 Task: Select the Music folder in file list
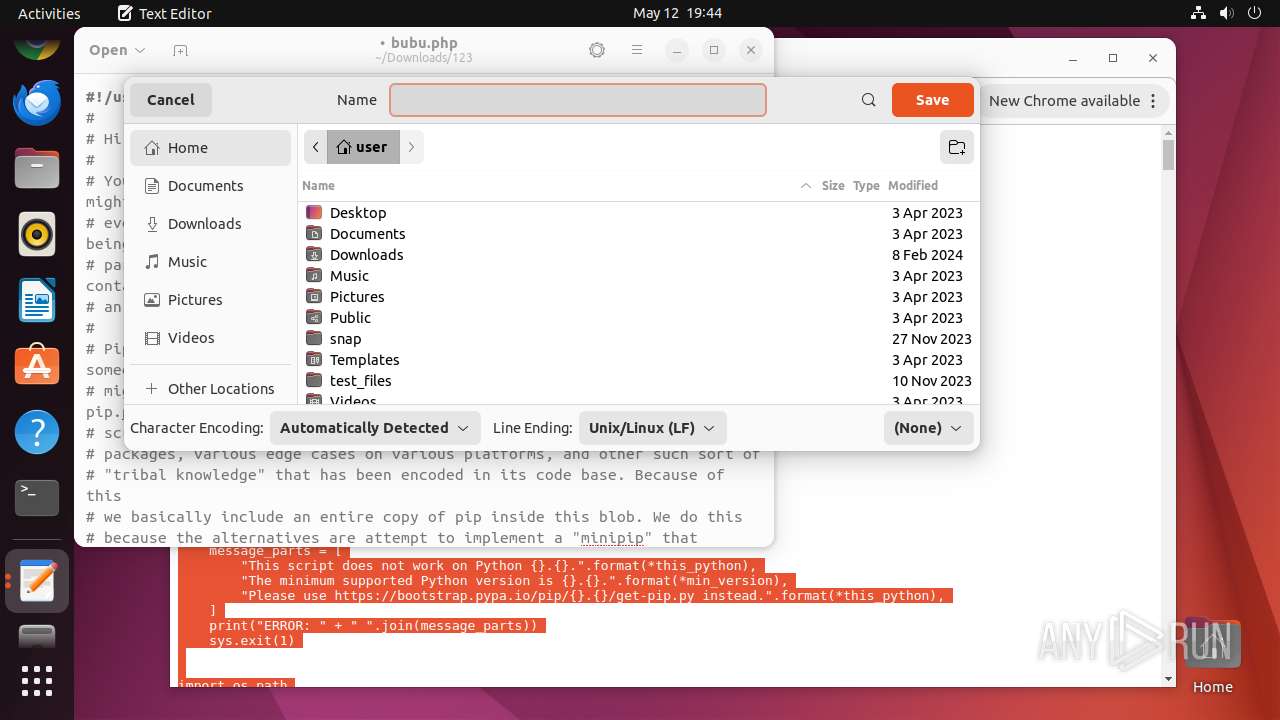click(x=639, y=276)
